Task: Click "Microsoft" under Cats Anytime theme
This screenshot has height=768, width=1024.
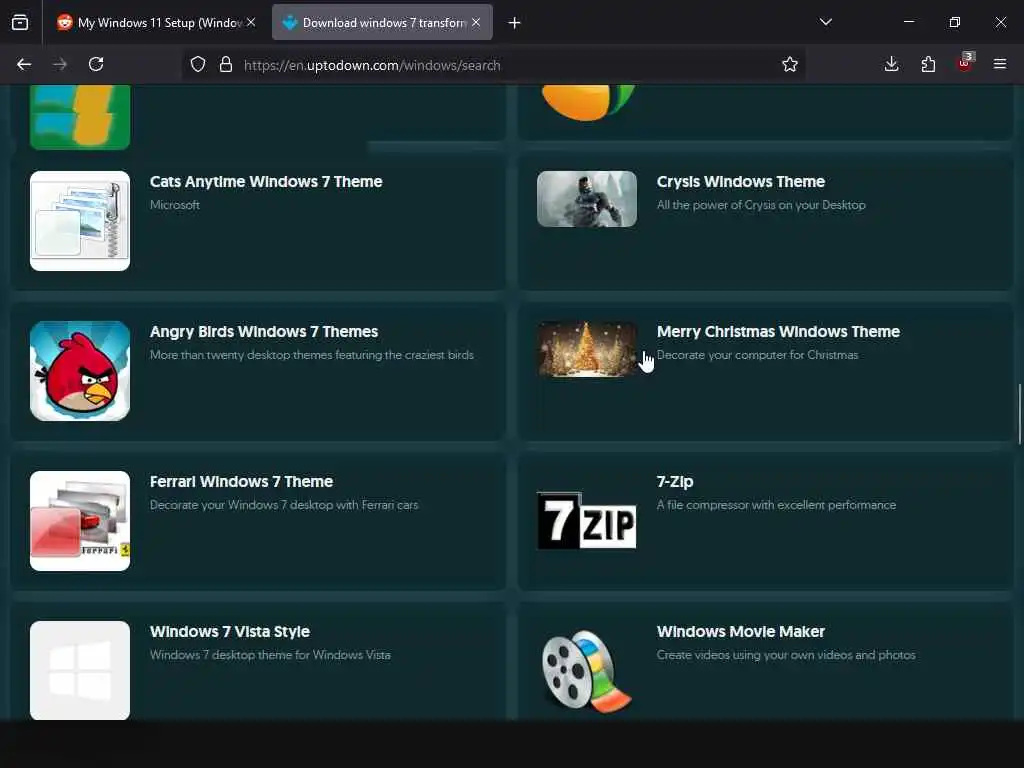Action: tap(174, 205)
